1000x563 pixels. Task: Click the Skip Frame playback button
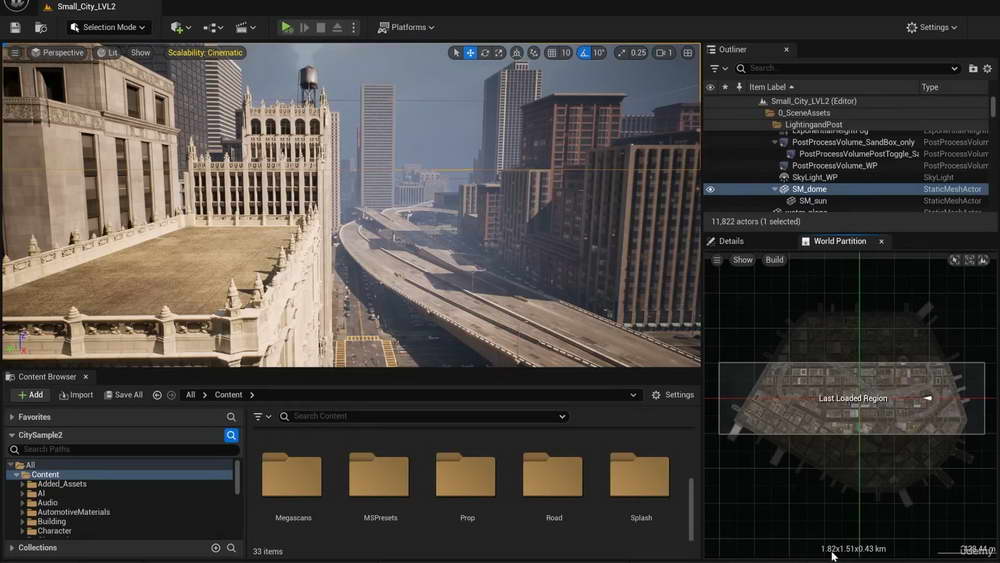(304, 27)
